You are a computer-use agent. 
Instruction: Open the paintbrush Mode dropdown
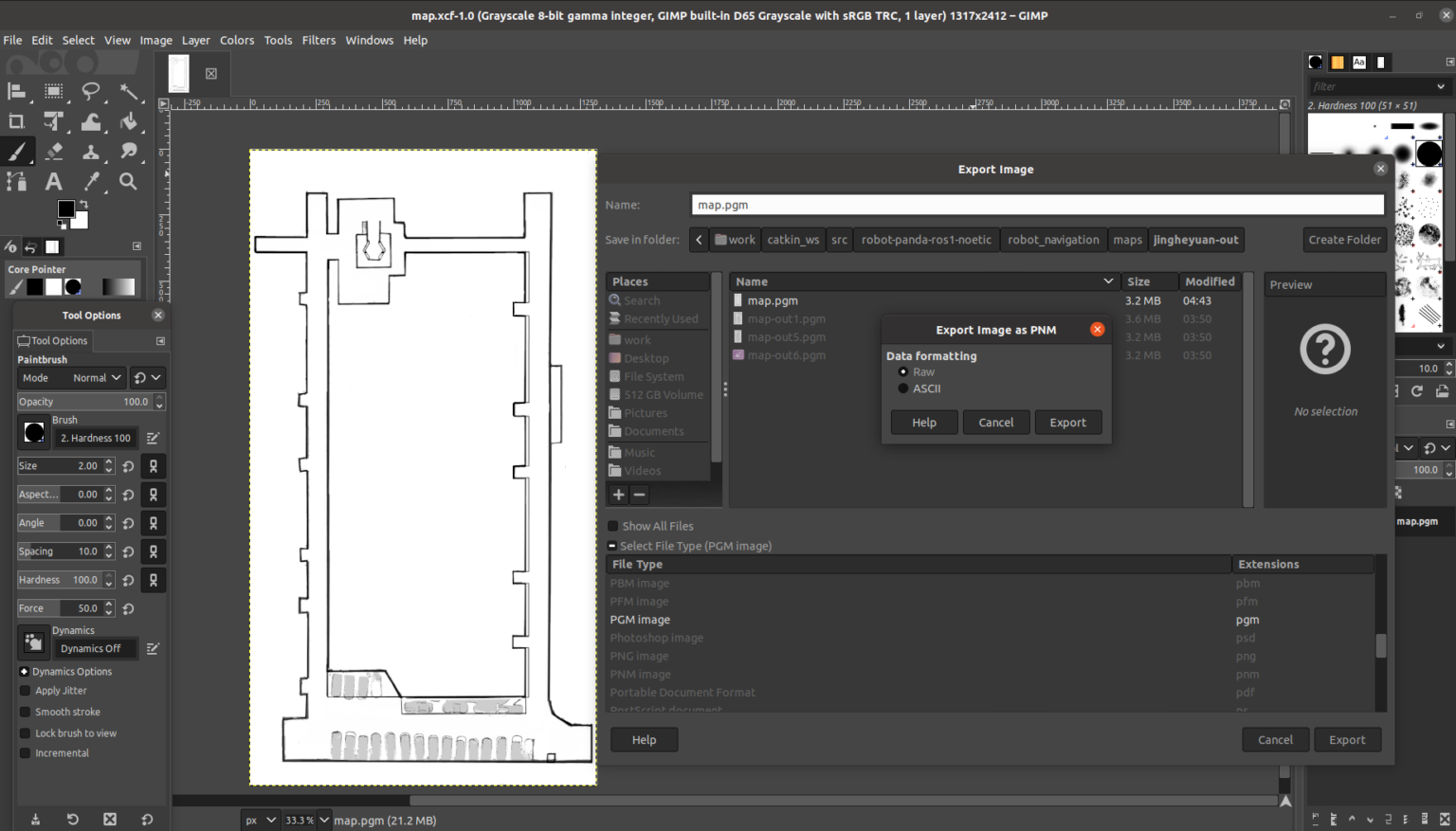click(71, 378)
